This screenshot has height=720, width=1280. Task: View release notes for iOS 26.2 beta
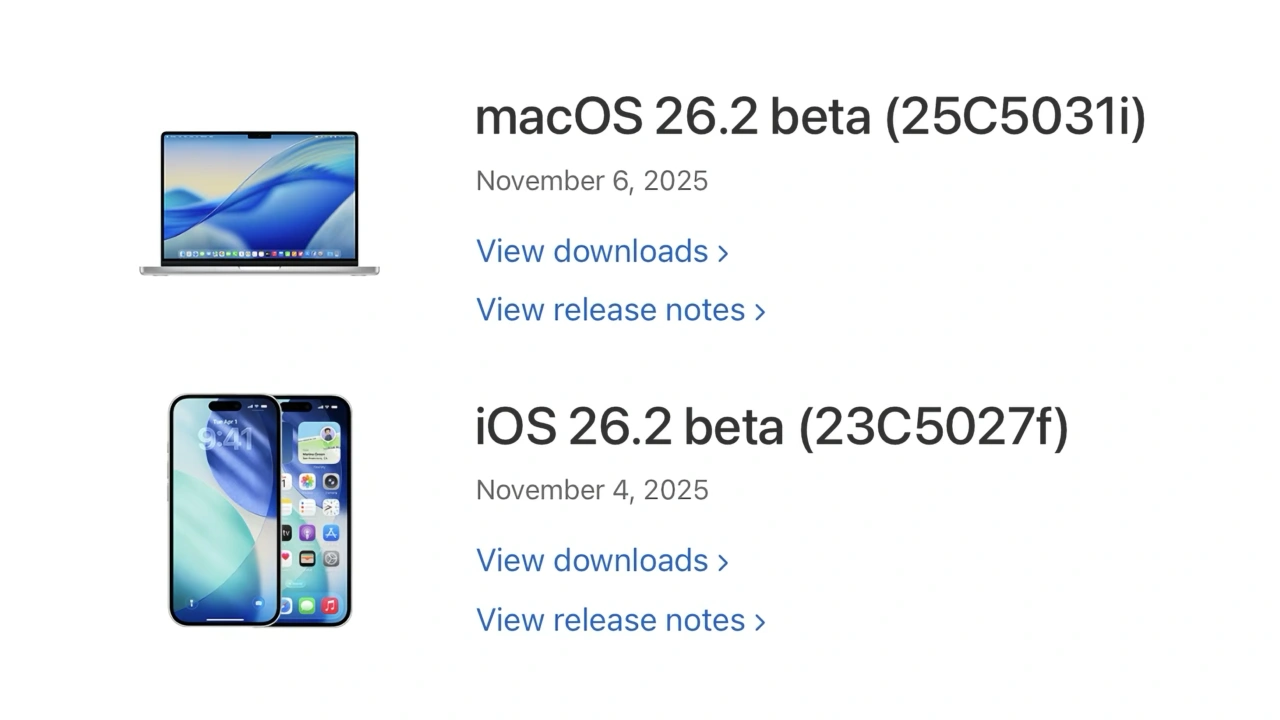pyautogui.click(x=610, y=620)
